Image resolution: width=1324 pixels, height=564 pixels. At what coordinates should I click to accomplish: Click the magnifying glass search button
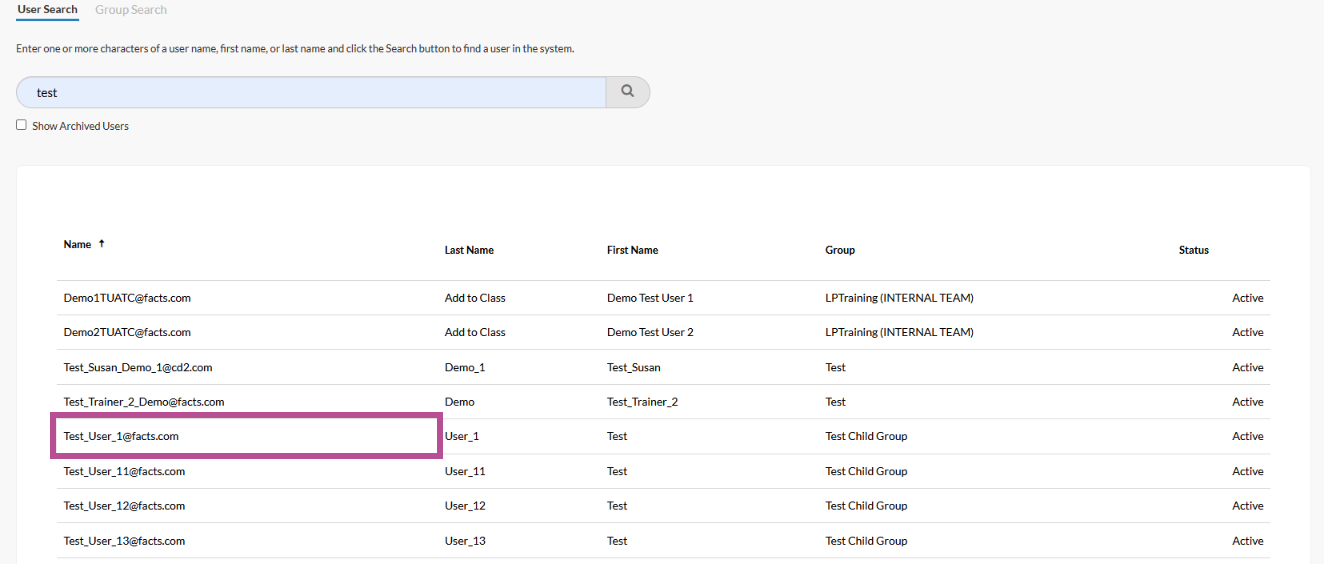(x=628, y=91)
